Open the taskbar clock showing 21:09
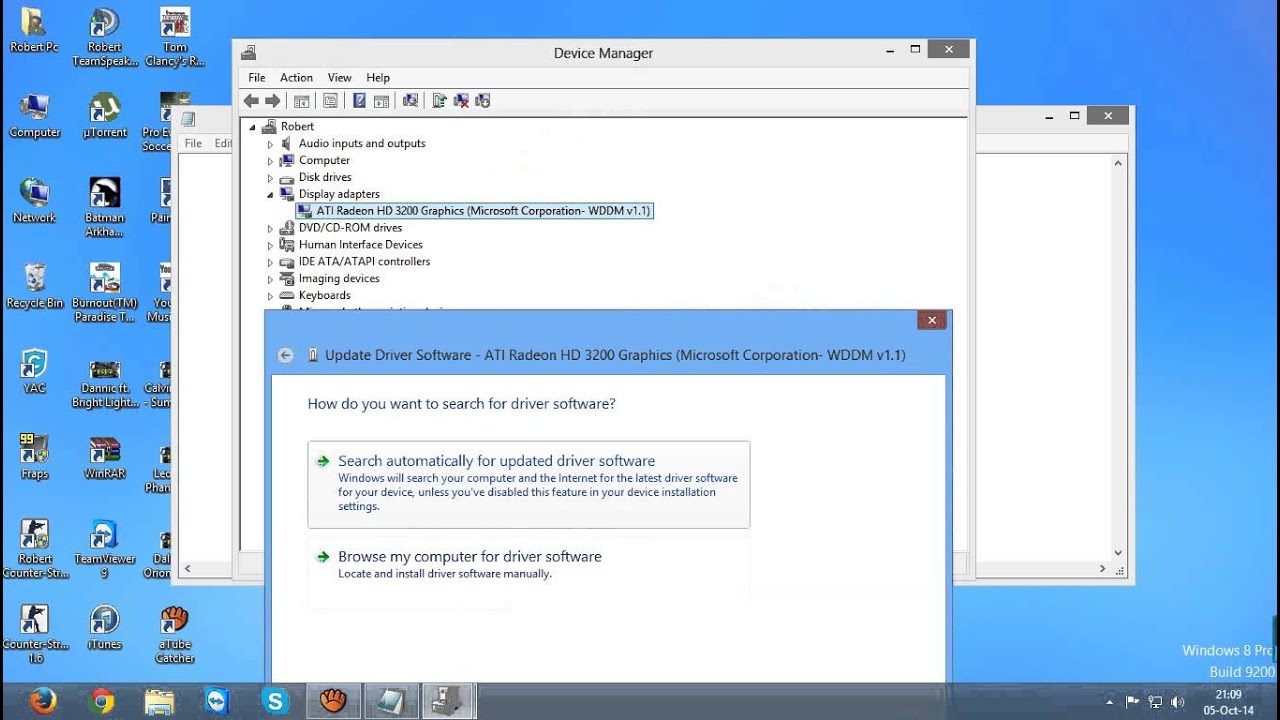 [x=1228, y=702]
